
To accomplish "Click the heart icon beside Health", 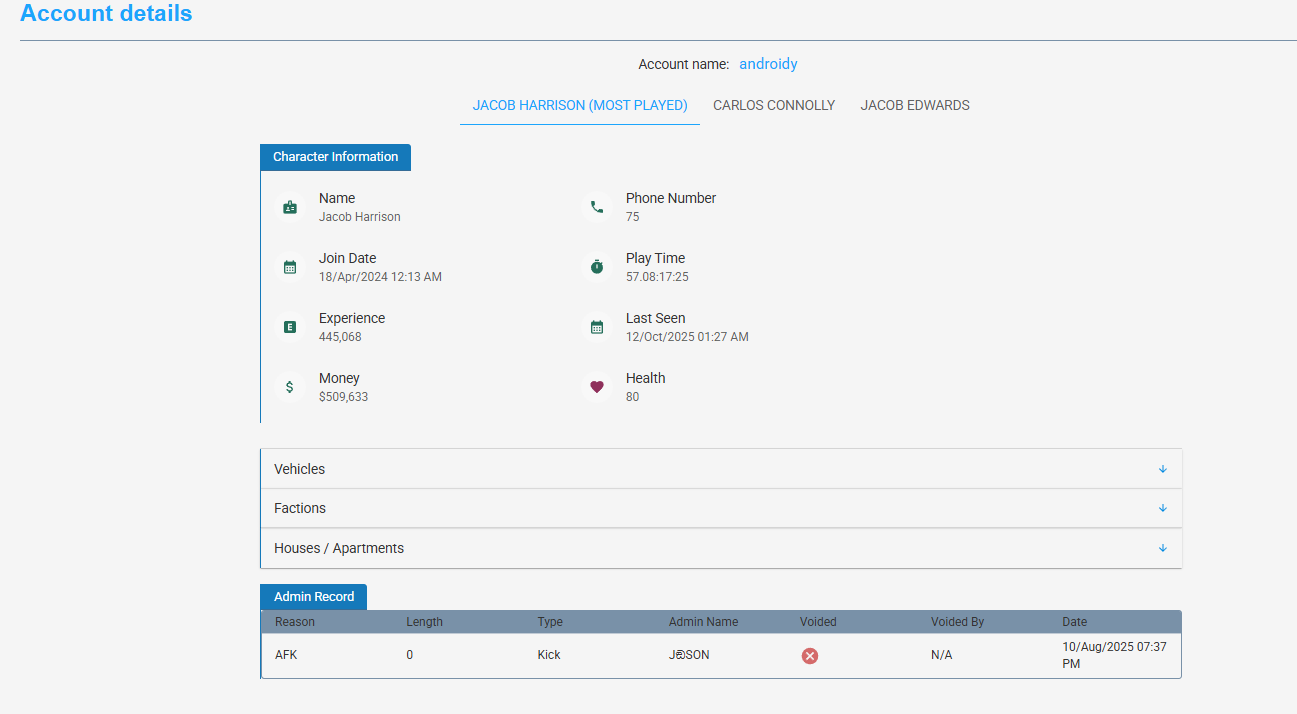I will [x=597, y=387].
